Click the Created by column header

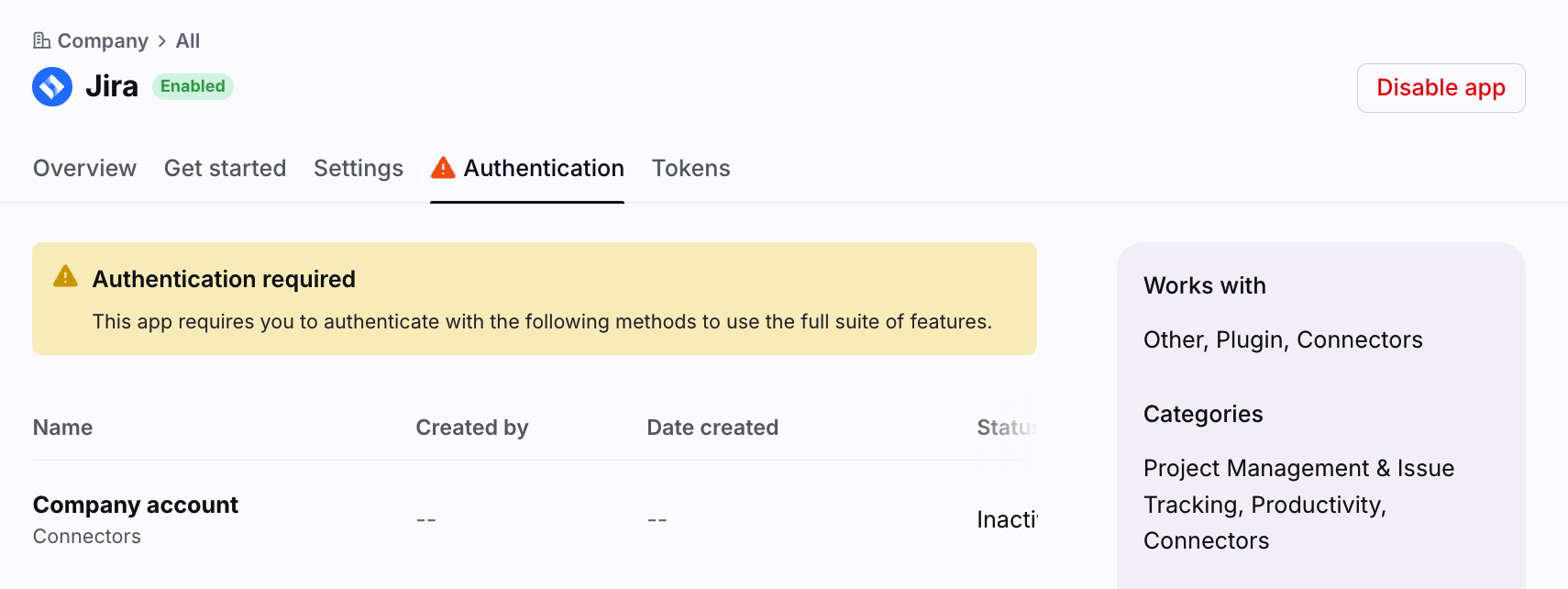[x=472, y=428]
